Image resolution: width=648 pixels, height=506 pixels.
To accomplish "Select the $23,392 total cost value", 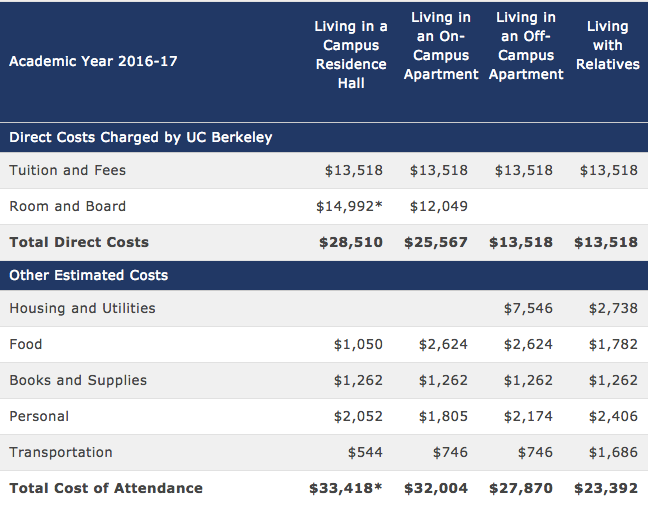I will pos(606,488).
